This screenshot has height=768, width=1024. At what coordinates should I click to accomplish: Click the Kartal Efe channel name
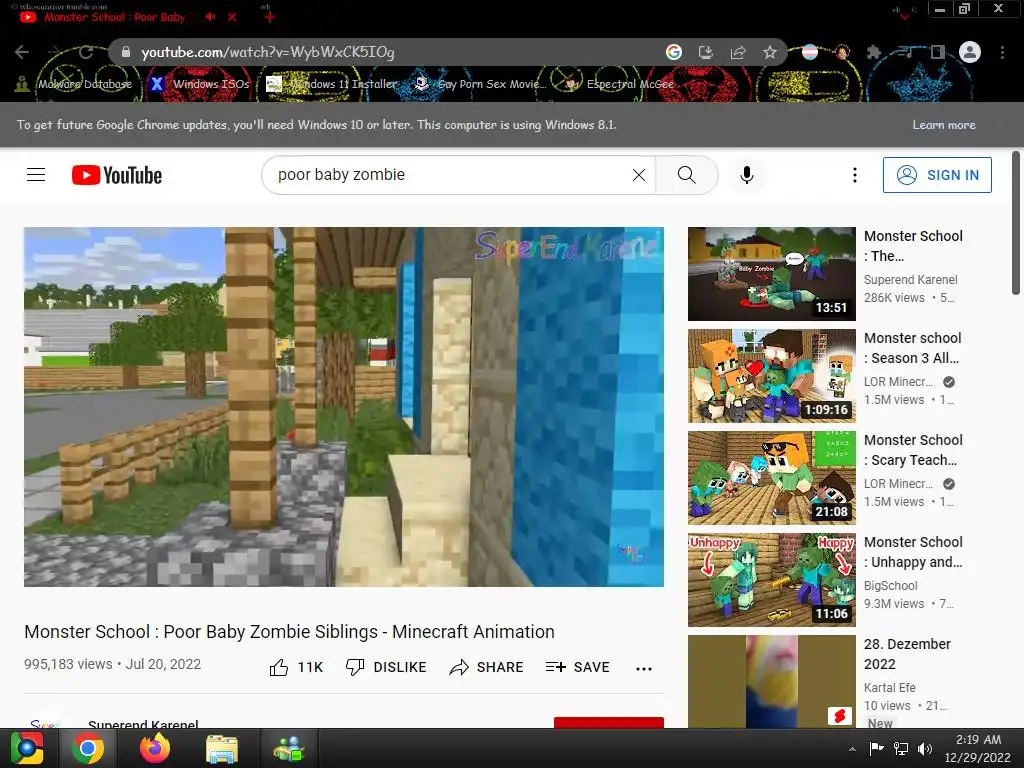click(889, 688)
